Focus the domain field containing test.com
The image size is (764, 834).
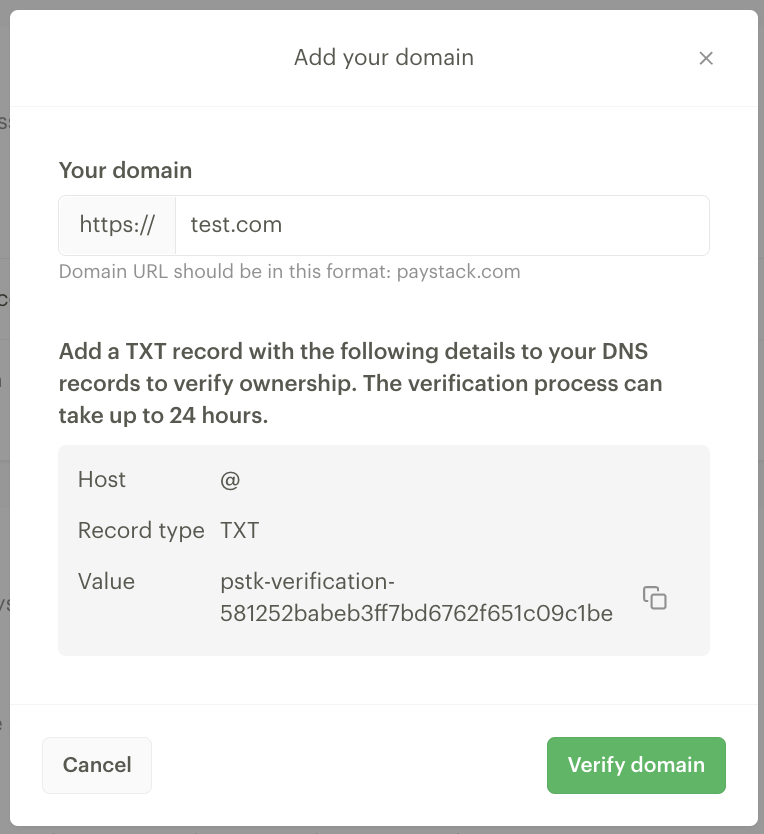(442, 225)
